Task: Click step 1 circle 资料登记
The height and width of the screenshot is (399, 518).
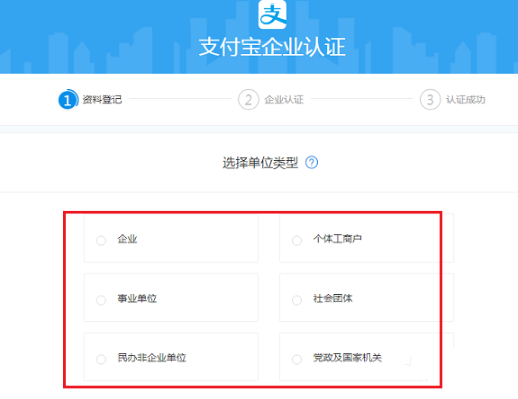Action: (68, 99)
